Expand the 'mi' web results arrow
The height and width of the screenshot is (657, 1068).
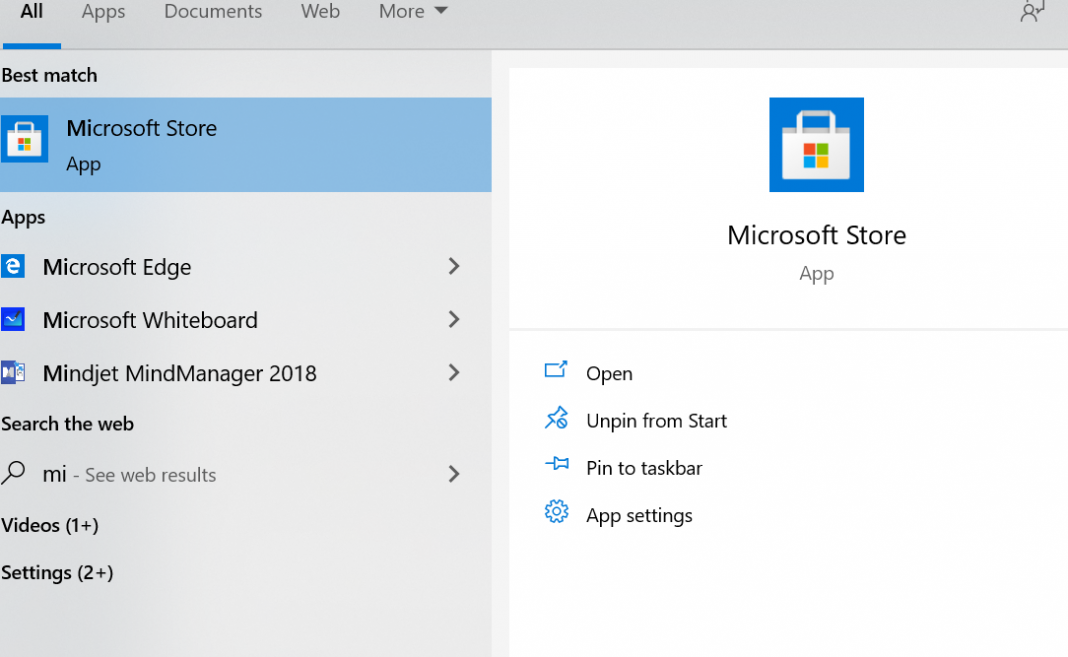(454, 474)
